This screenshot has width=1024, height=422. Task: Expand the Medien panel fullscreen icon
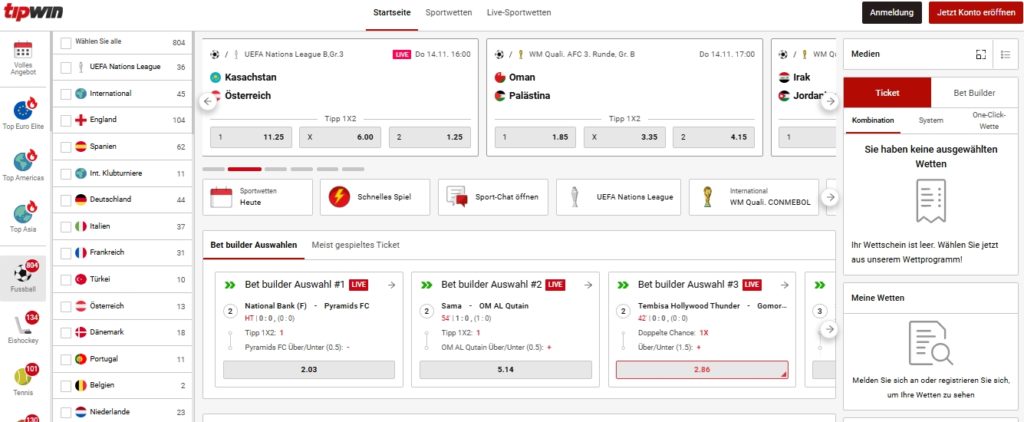point(981,55)
